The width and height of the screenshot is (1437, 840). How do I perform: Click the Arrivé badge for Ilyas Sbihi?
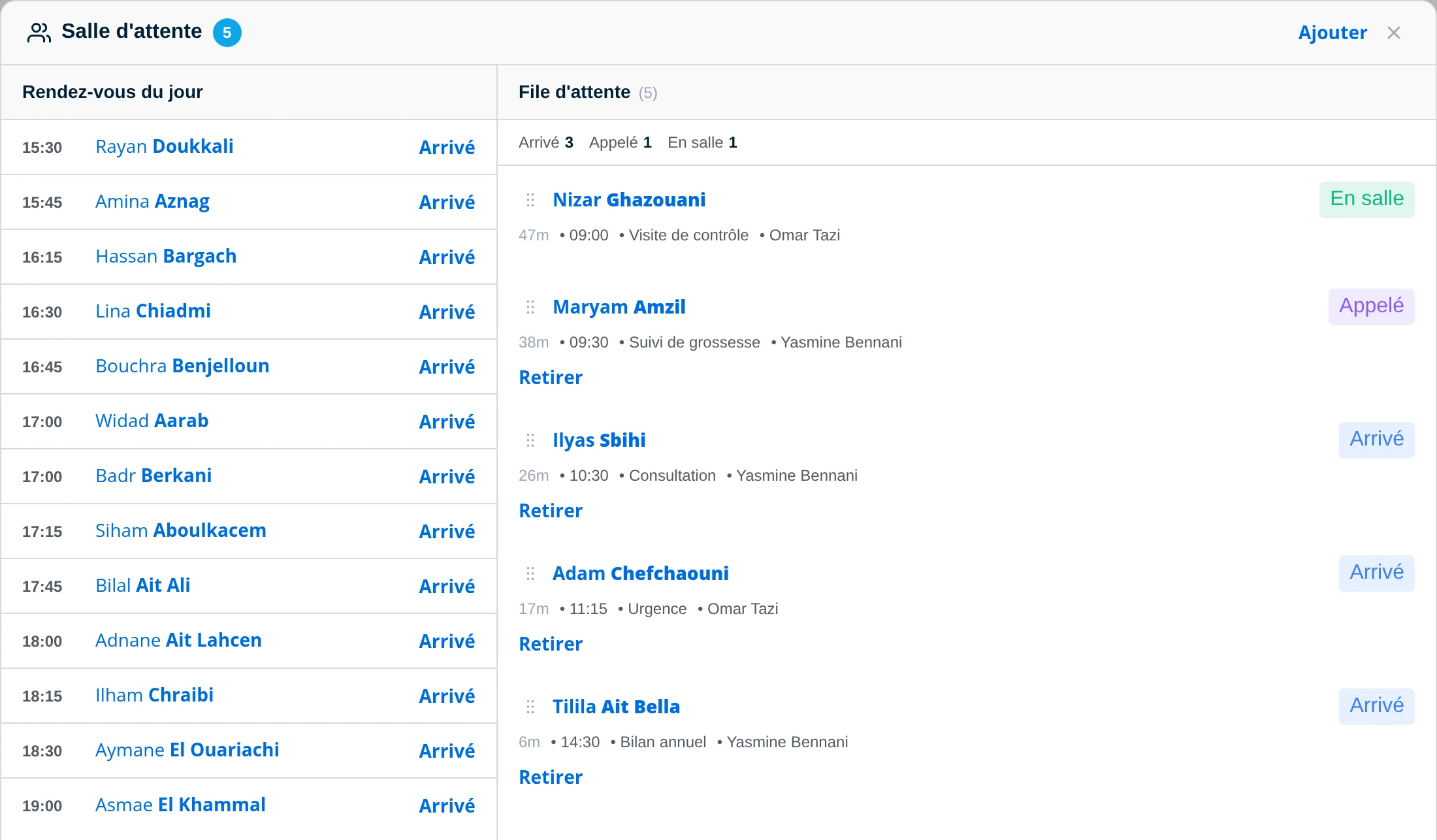click(x=1377, y=440)
